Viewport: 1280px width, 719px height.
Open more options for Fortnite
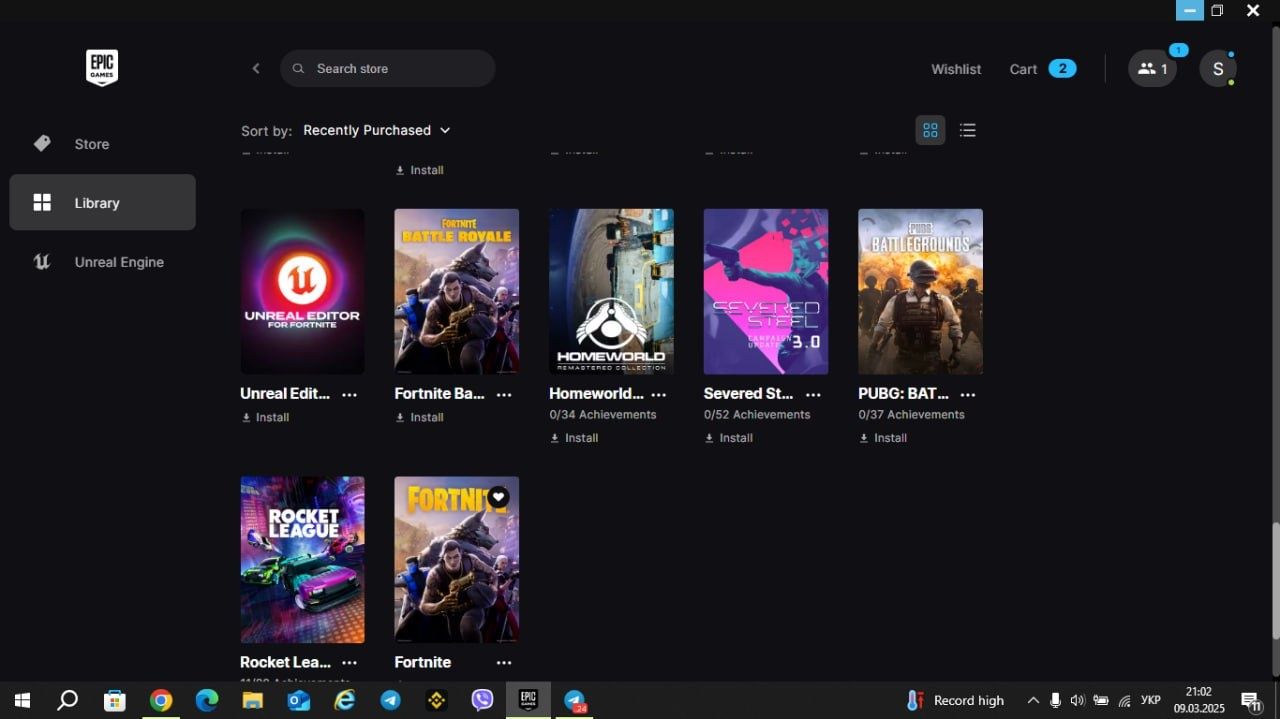504,663
